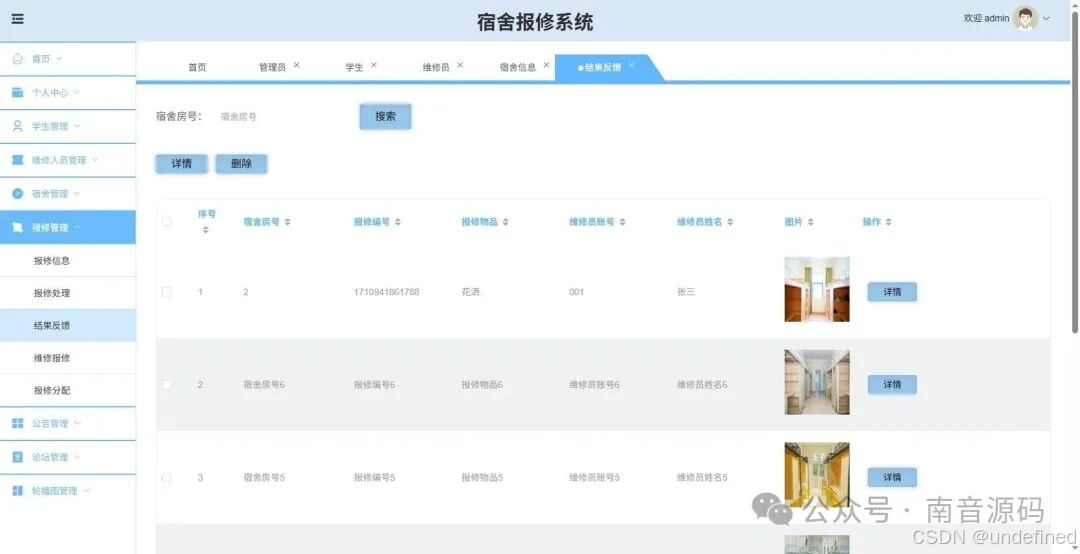The height and width of the screenshot is (554, 1080).
Task: Open 详情 for row 报修编号5
Action: tap(892, 477)
